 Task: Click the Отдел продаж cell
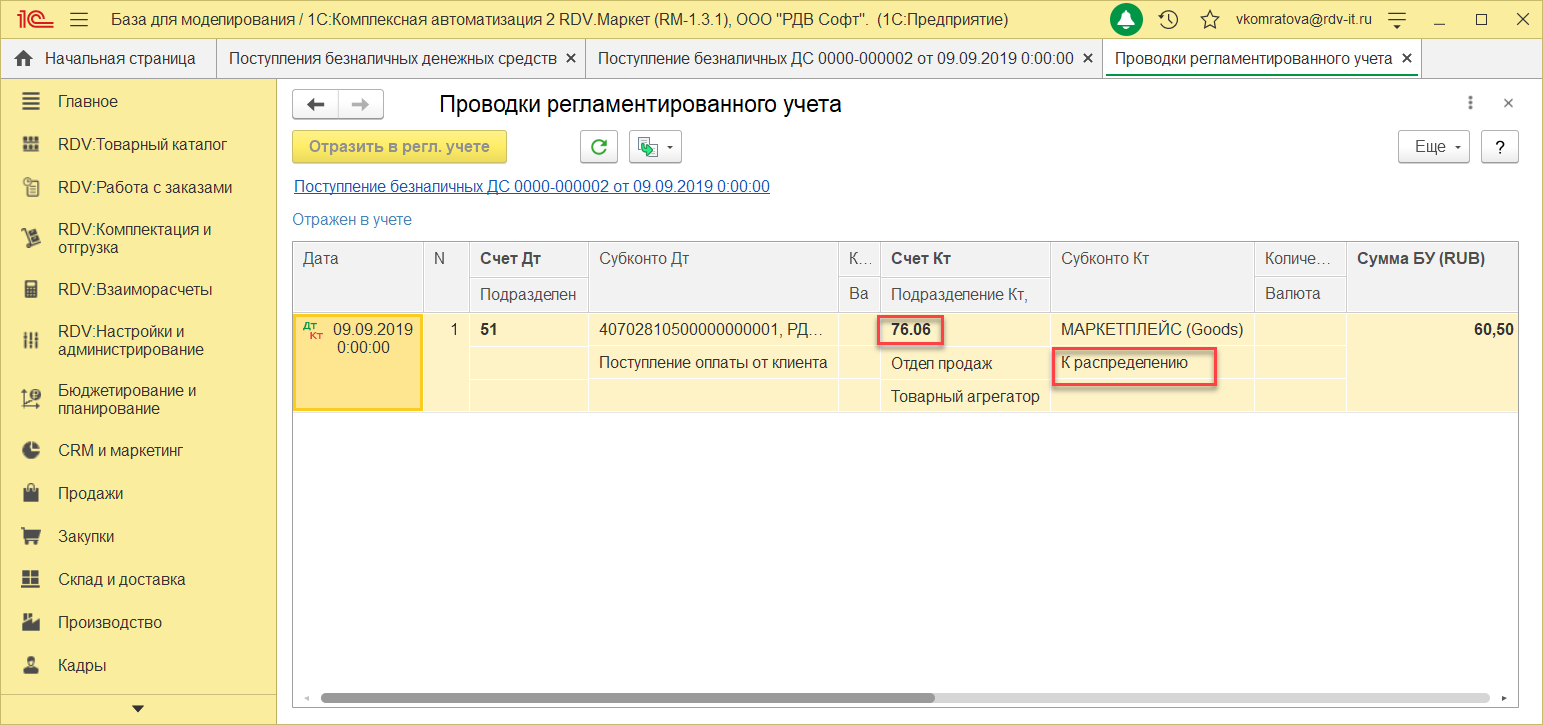(965, 363)
